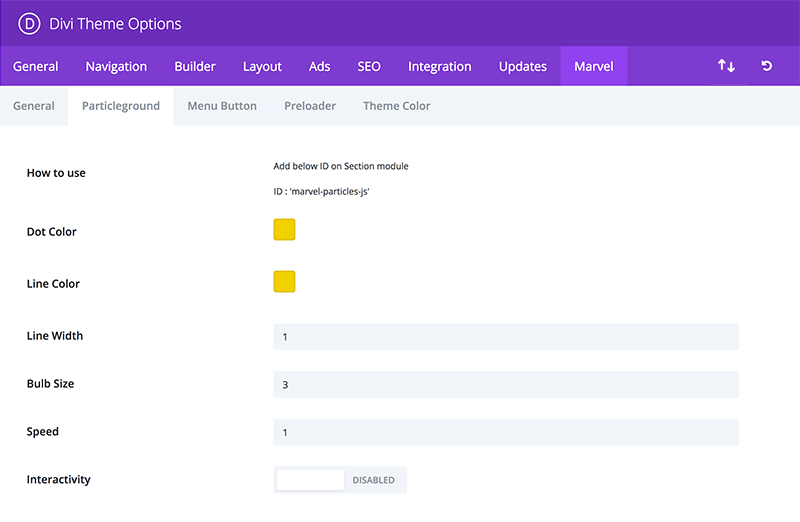Viewport: 800px width, 522px height.
Task: Pick the Dot Color swatch
Action: pyautogui.click(x=284, y=230)
